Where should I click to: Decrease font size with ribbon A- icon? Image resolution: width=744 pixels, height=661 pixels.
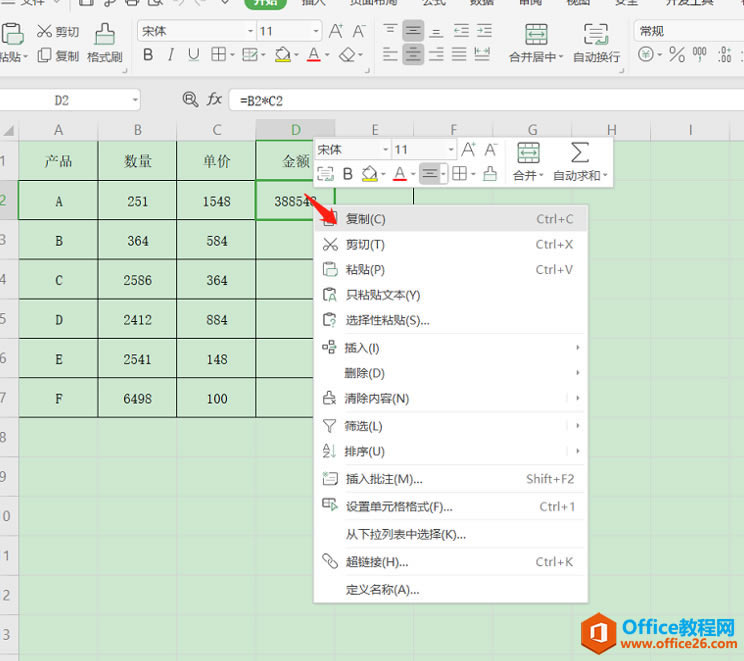click(359, 31)
